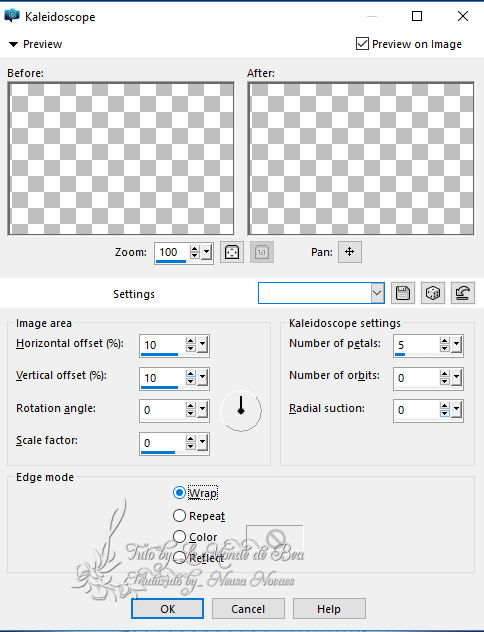Viewport: 484px width, 632px height.
Task: Open the Settings presets dropdown
Action: click(377, 293)
